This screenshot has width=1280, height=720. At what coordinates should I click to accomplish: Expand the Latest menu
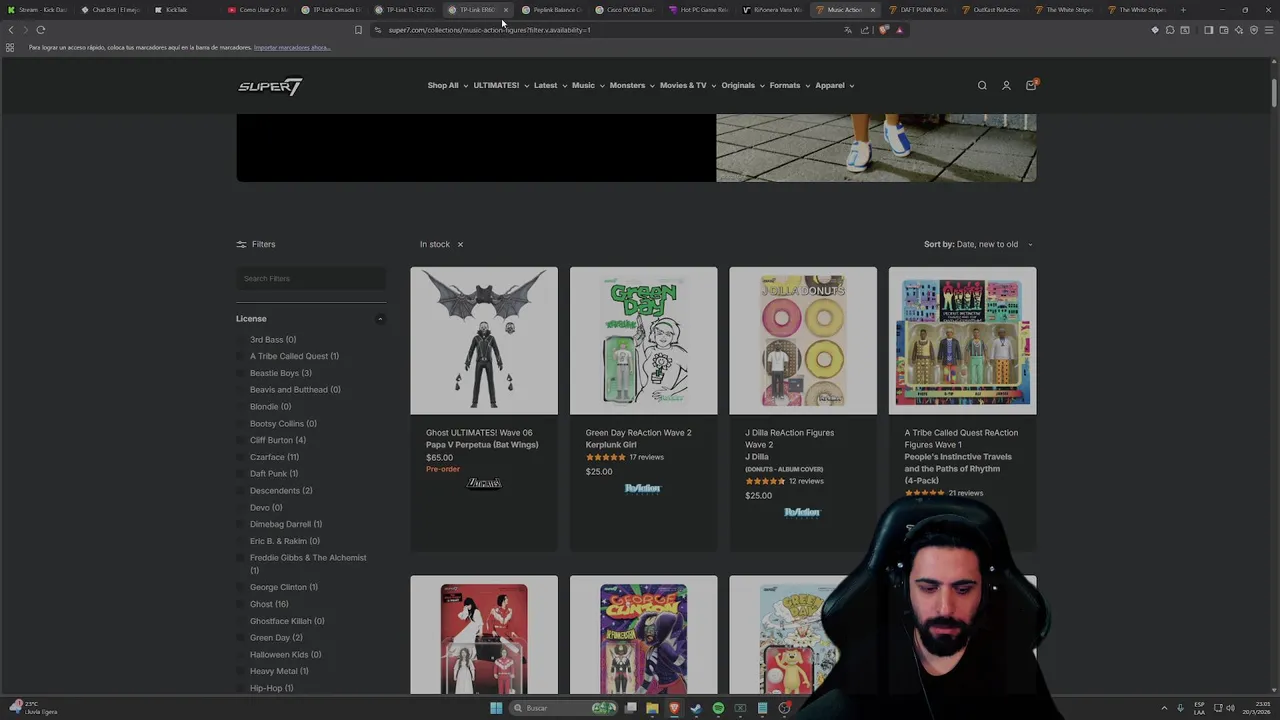coord(550,86)
